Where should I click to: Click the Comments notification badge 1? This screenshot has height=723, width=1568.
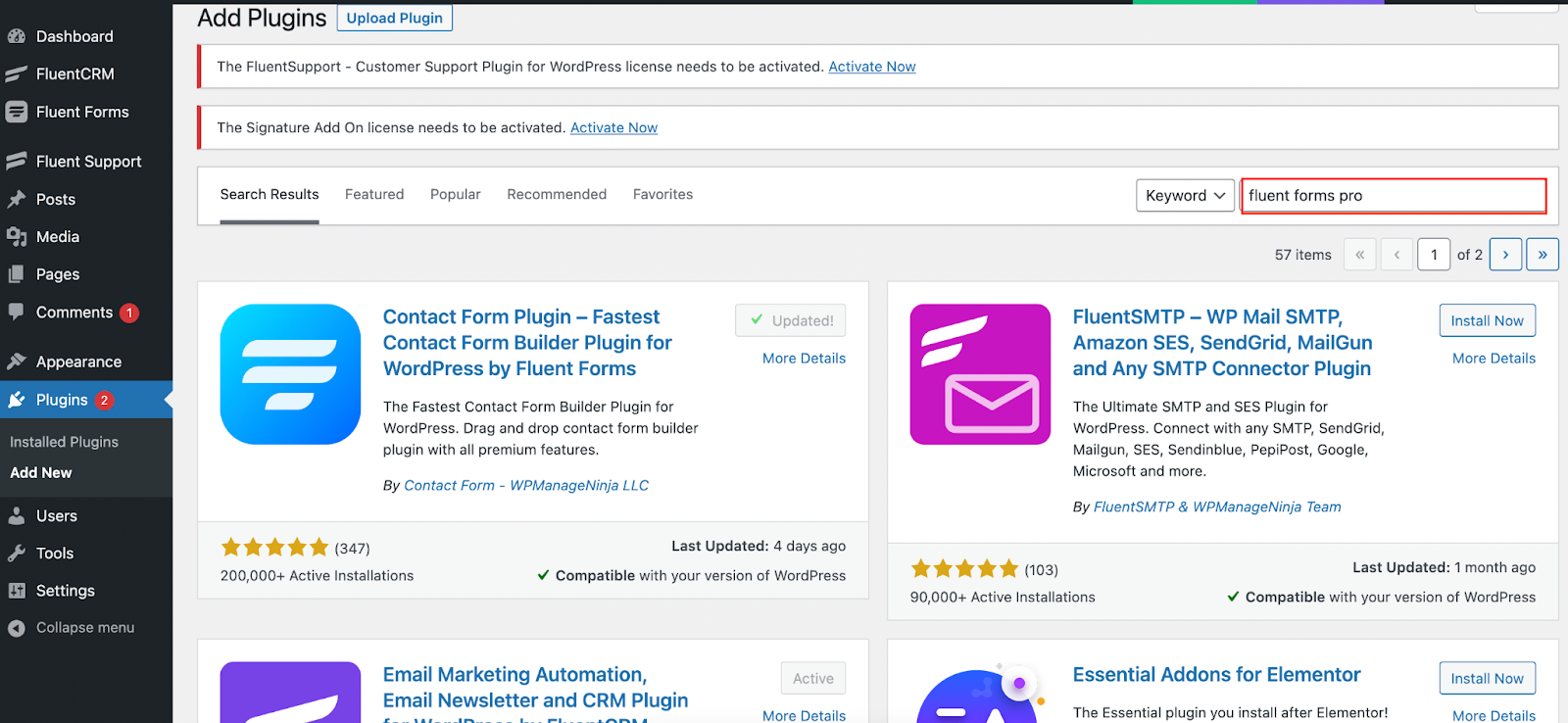(x=129, y=313)
